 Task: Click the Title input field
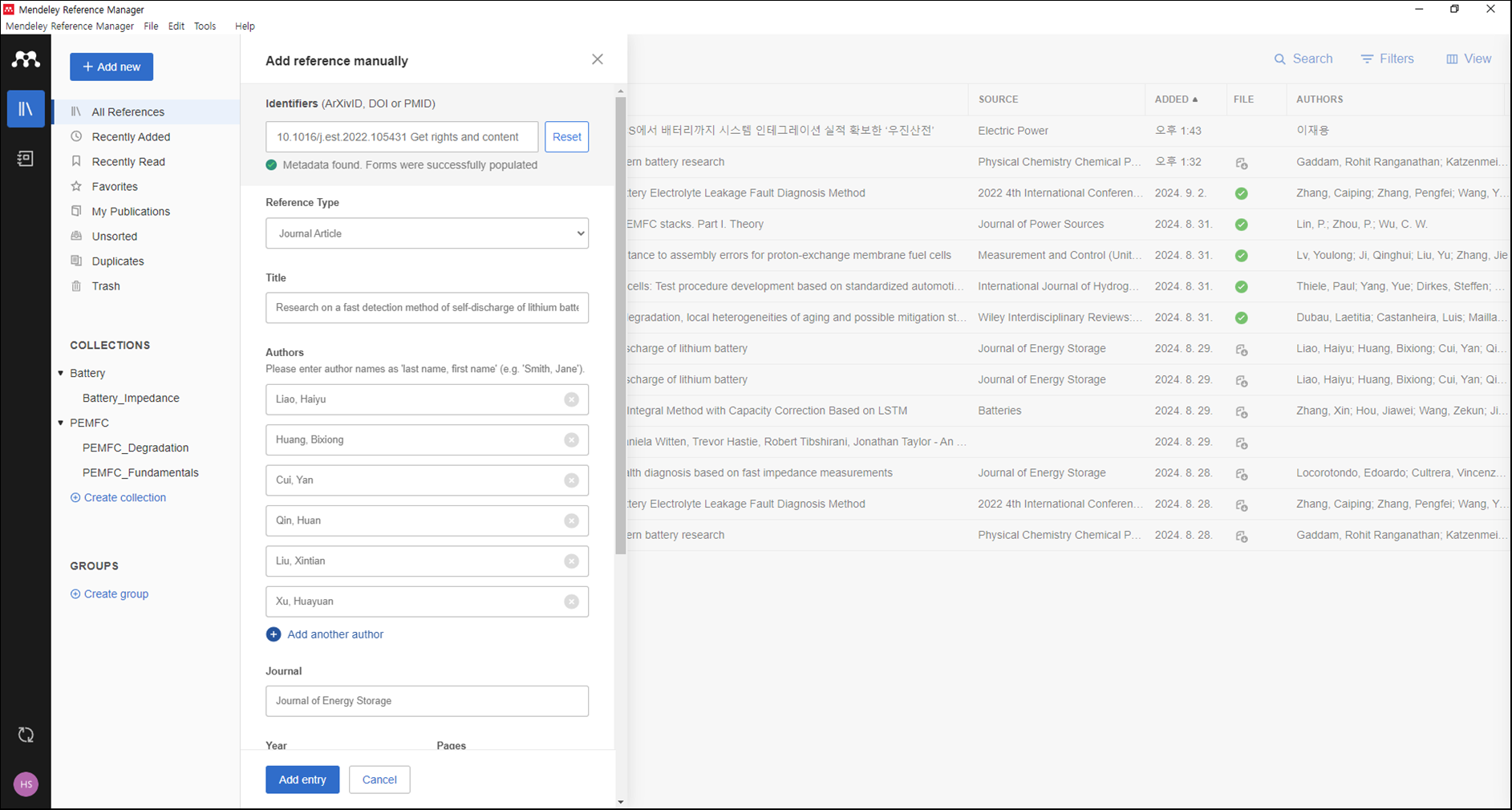(x=427, y=308)
